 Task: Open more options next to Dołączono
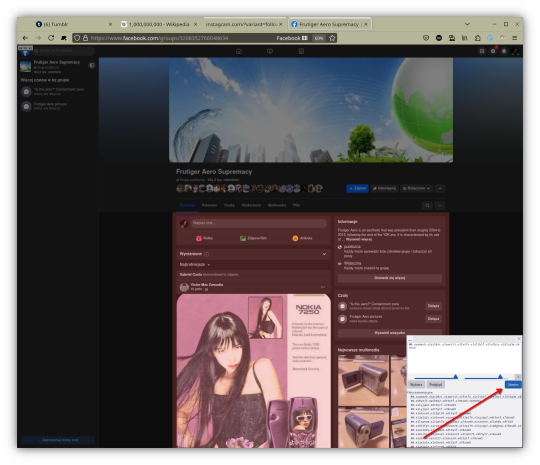[x=440, y=188]
